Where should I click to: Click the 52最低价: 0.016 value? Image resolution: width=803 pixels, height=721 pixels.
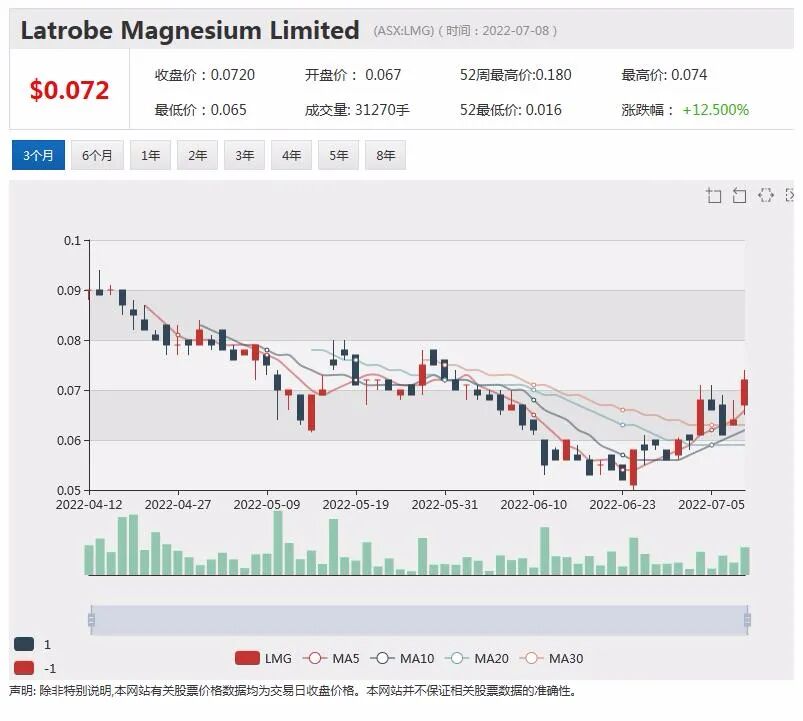(511, 110)
